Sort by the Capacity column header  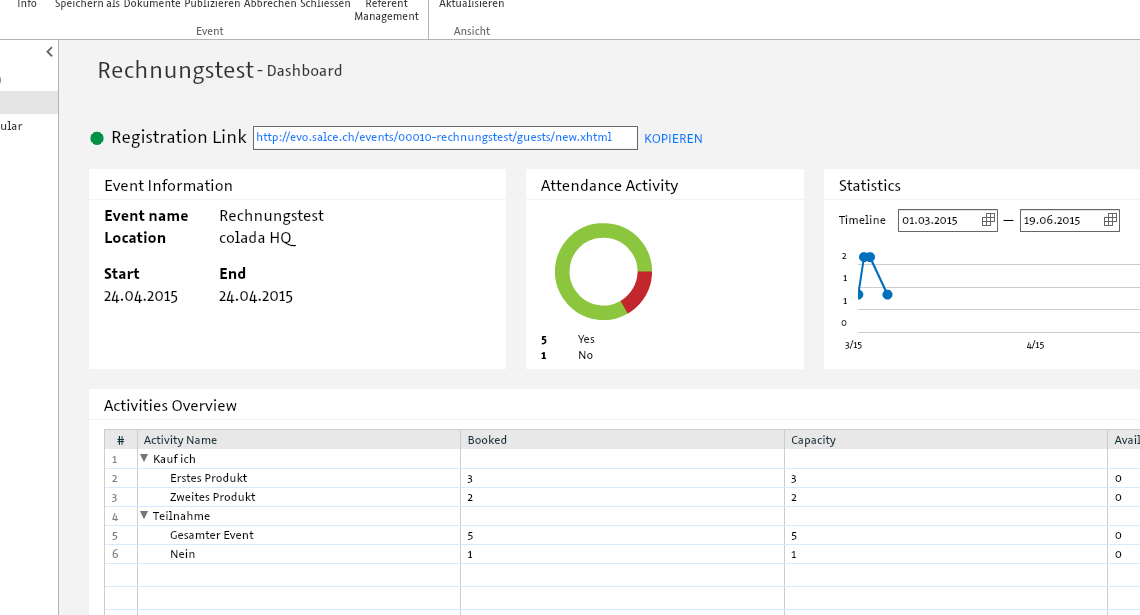point(946,440)
